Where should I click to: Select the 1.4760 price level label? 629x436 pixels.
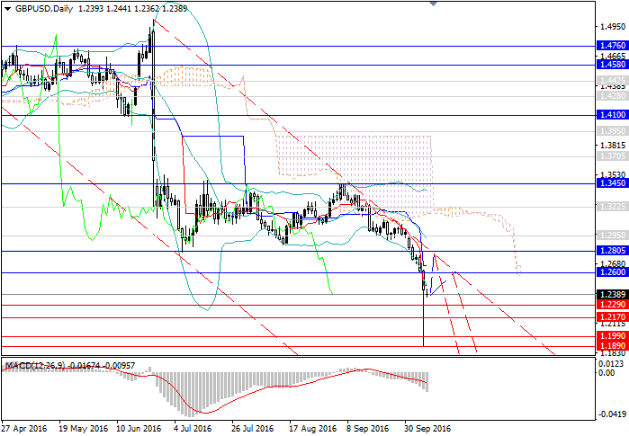pos(610,46)
